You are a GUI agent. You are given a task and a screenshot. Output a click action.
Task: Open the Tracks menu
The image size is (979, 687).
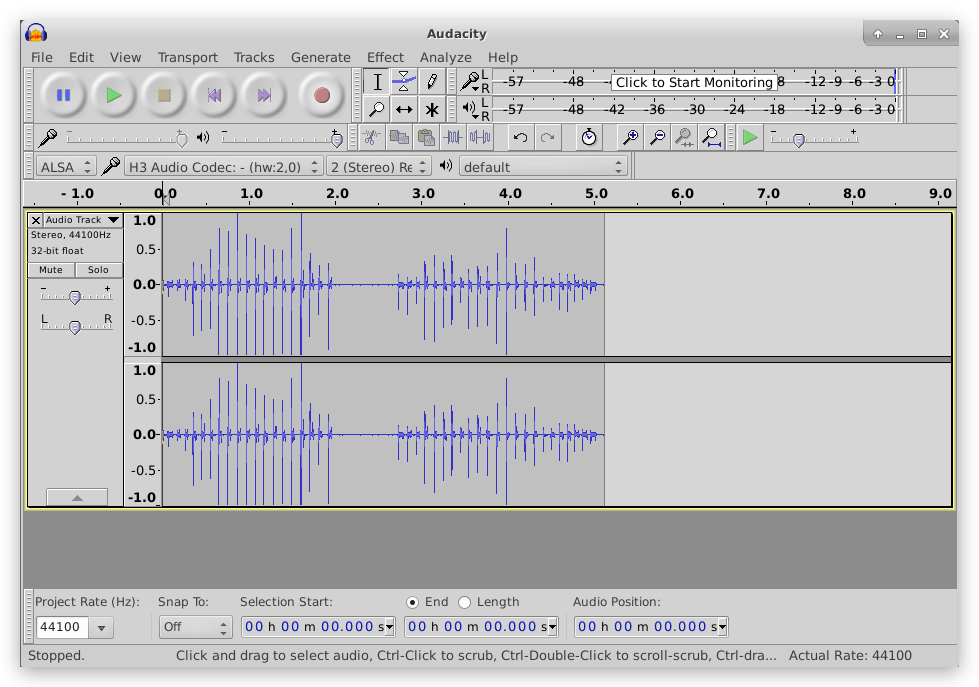(253, 57)
